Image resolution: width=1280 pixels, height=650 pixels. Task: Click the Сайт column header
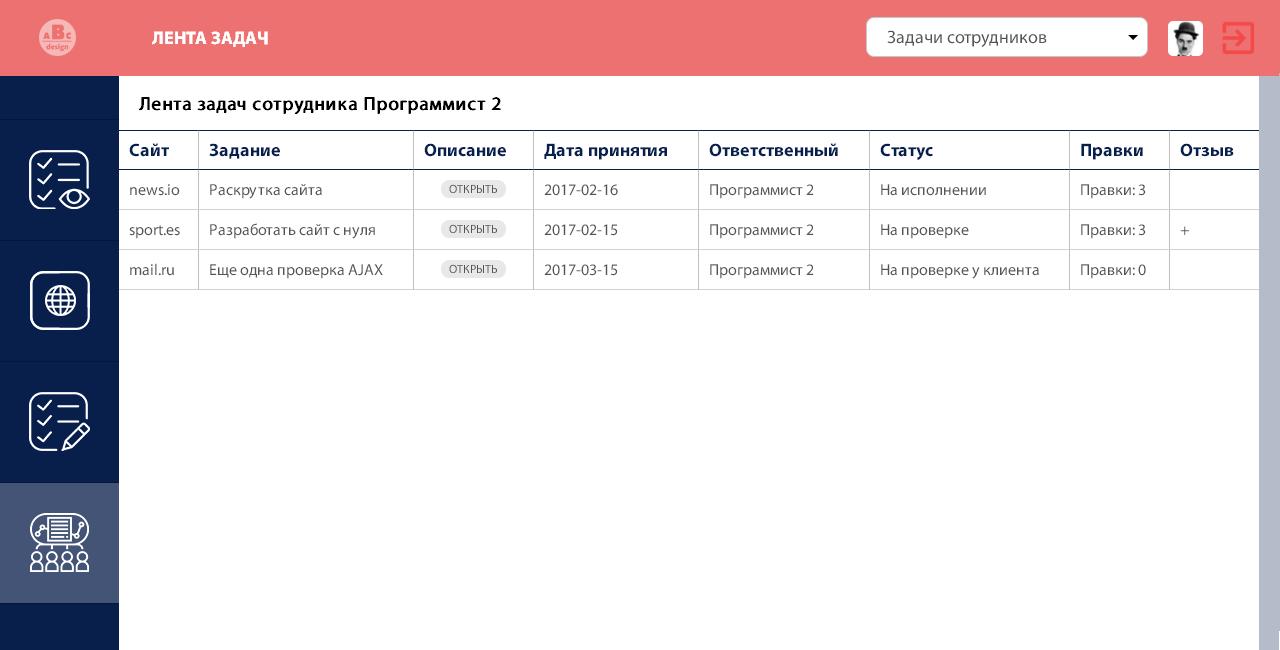[149, 150]
